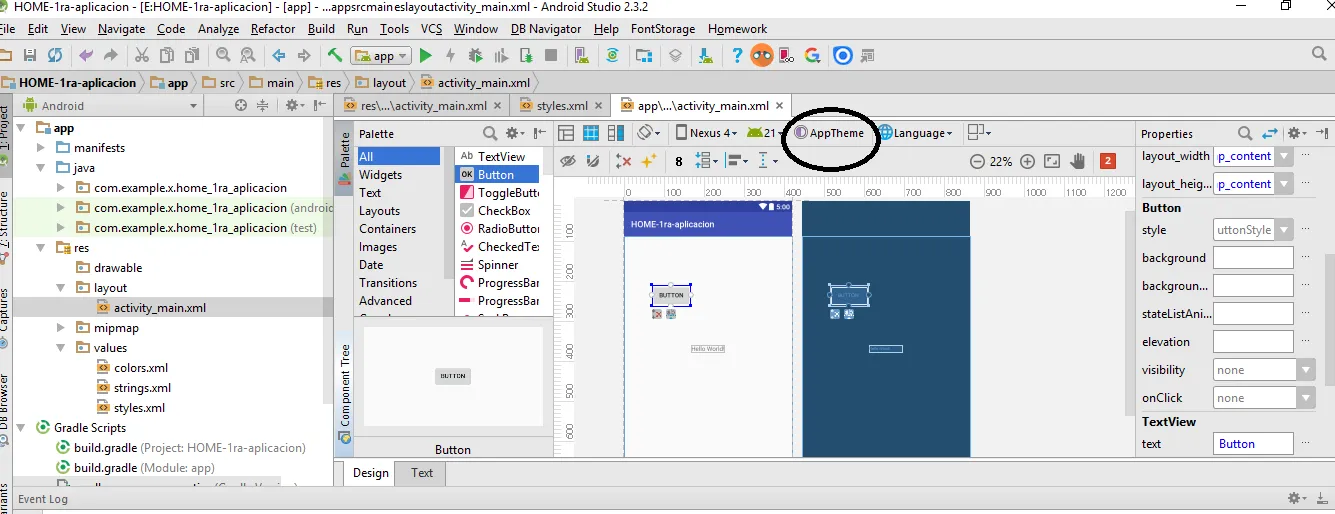This screenshot has height=514, width=1335.
Task: Open the Nexus 4 device dropdown
Action: coord(706,133)
